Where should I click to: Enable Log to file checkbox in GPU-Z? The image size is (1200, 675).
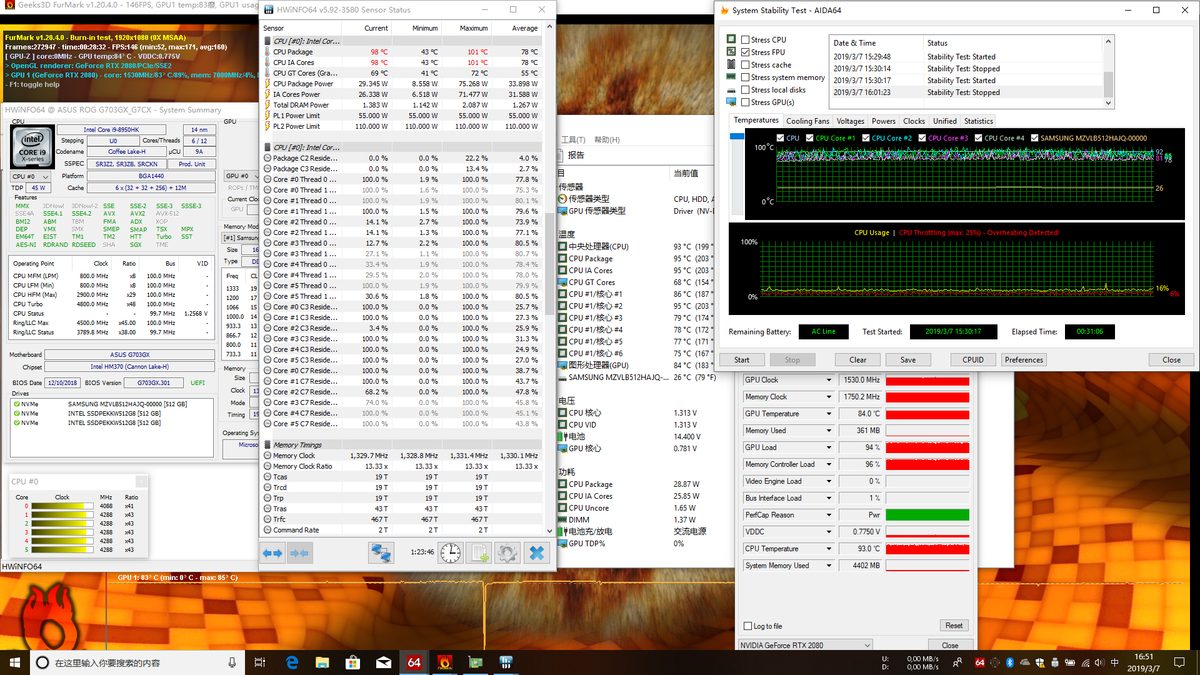pos(748,626)
